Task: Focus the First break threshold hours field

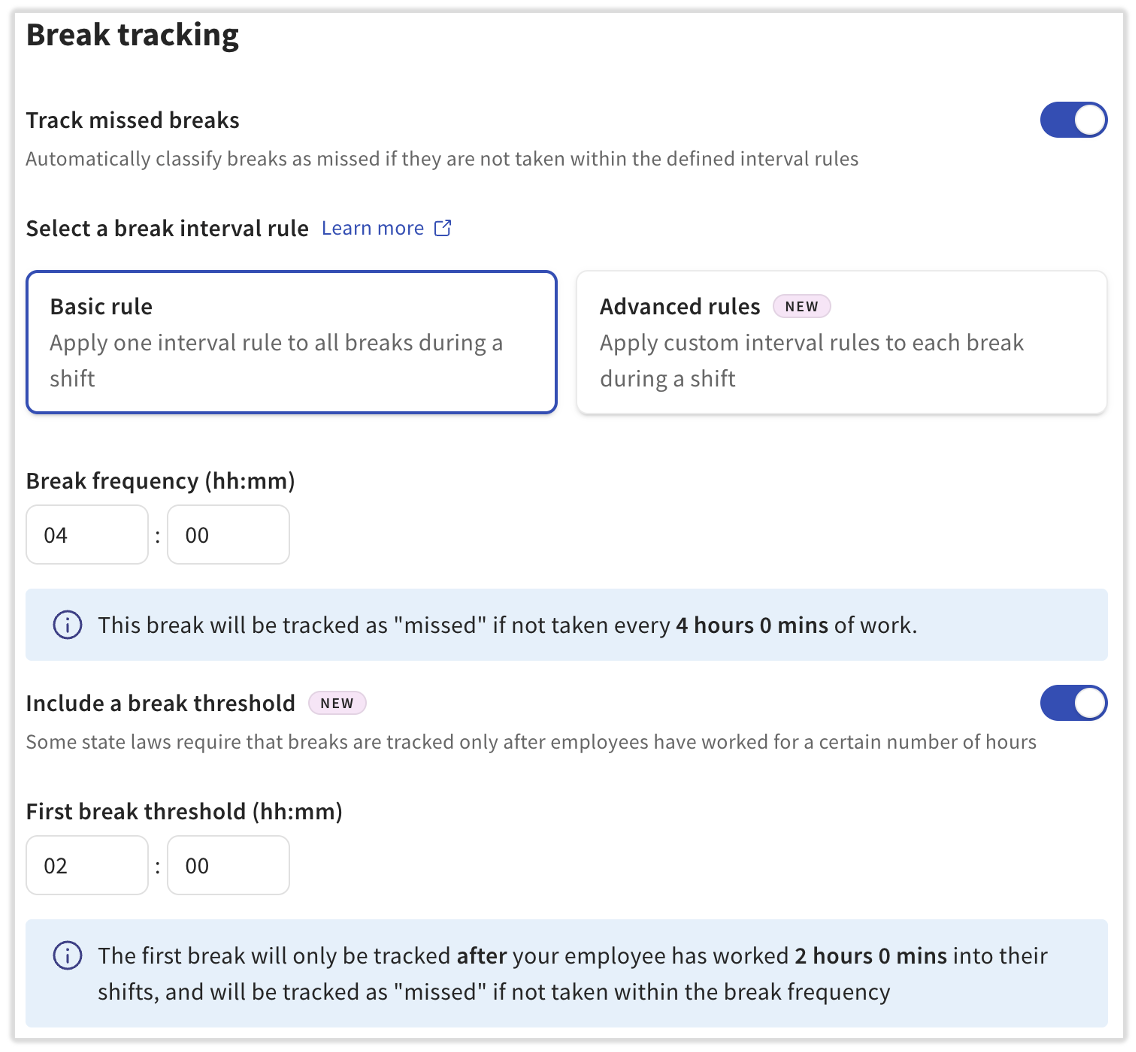Action: pyautogui.click(x=87, y=865)
